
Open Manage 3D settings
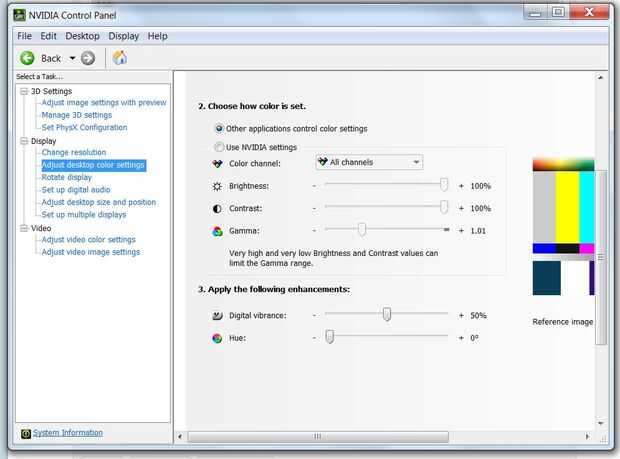77,115
